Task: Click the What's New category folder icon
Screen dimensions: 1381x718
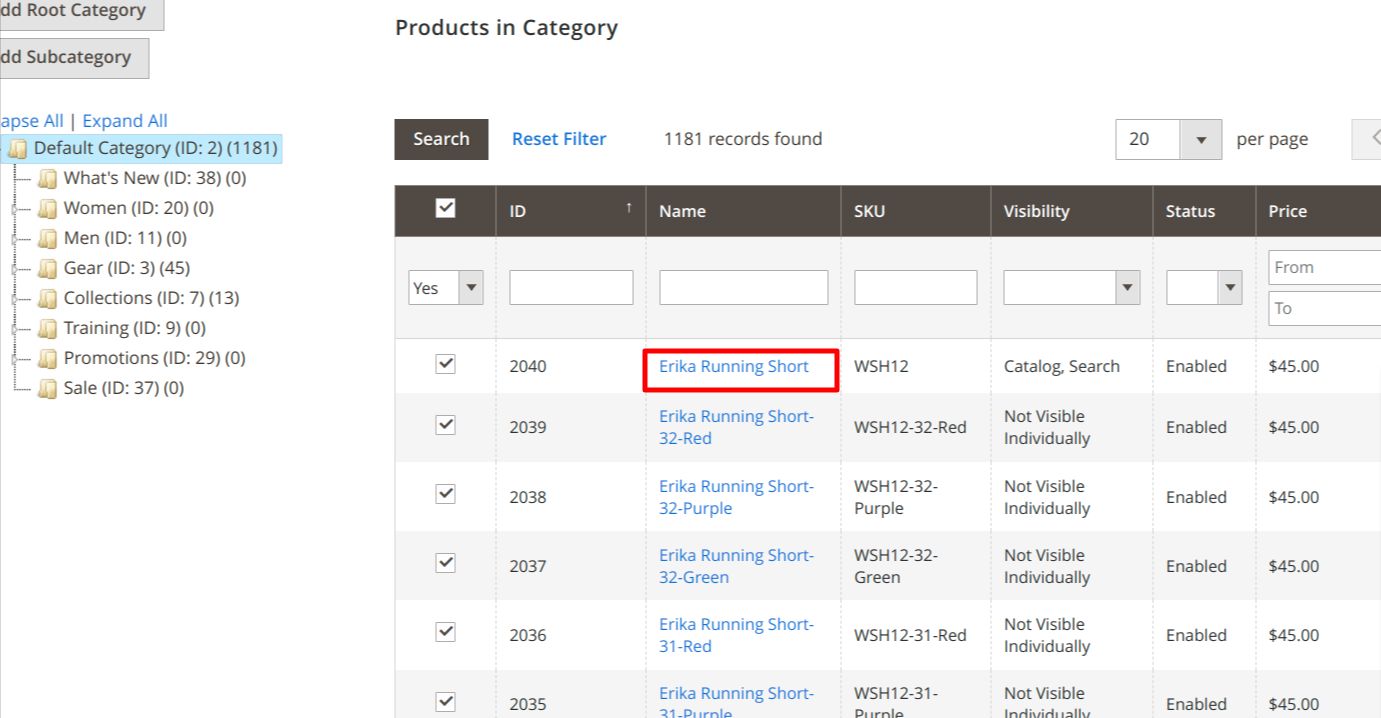Action: click(47, 177)
